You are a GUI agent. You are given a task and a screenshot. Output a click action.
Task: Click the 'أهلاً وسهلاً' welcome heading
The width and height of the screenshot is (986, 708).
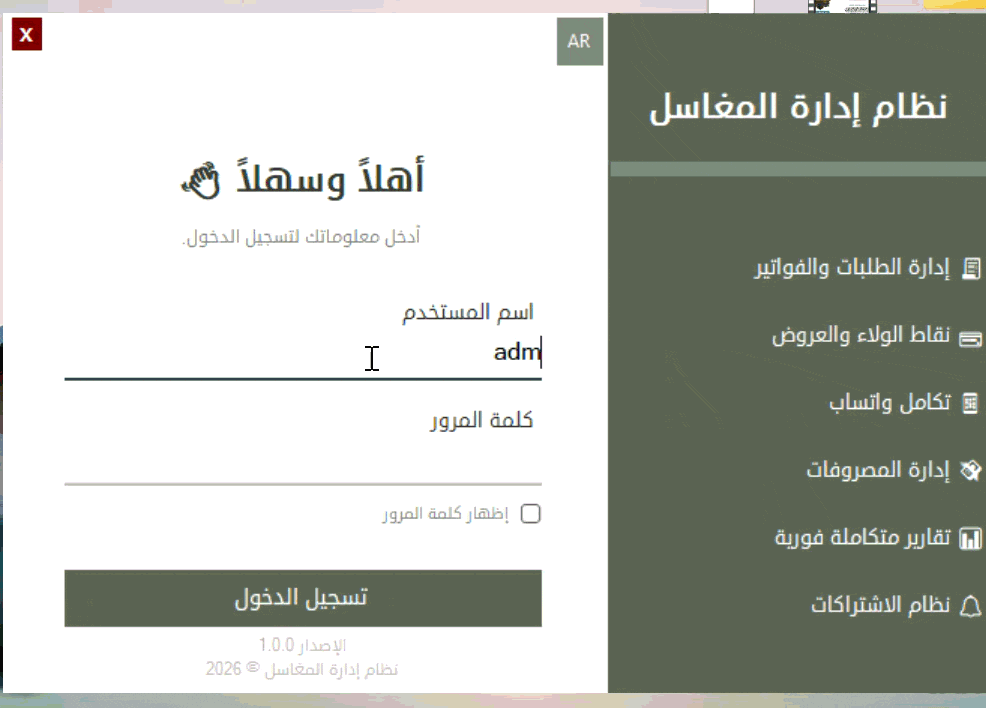coord(330,177)
